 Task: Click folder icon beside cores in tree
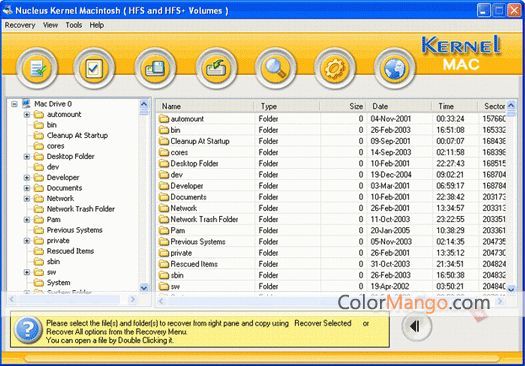click(39, 146)
